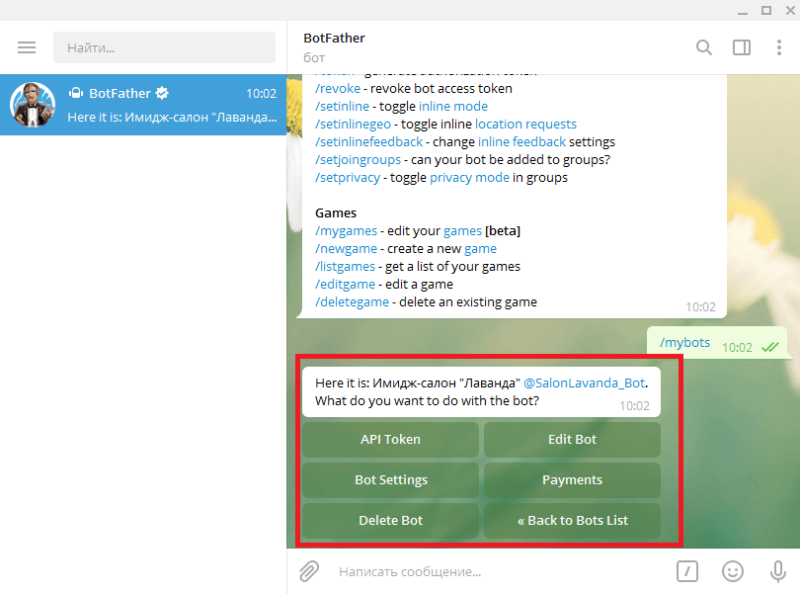Focus the "Написать сообщение..." message input

pyautogui.click(x=500, y=572)
